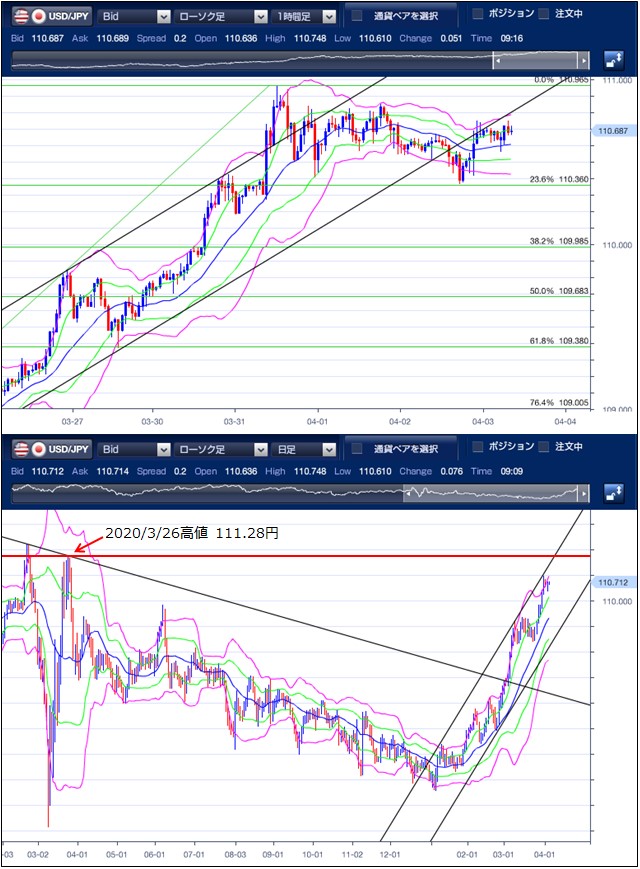Screen dimensions: 640x869
Task: Toggle ポジション checkbox in bottom chart
Action: pyautogui.click(x=477, y=446)
